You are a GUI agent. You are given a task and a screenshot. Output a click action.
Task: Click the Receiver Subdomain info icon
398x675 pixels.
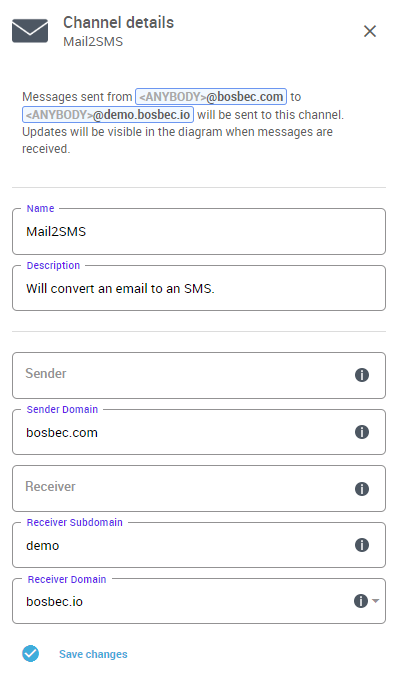pos(361,545)
